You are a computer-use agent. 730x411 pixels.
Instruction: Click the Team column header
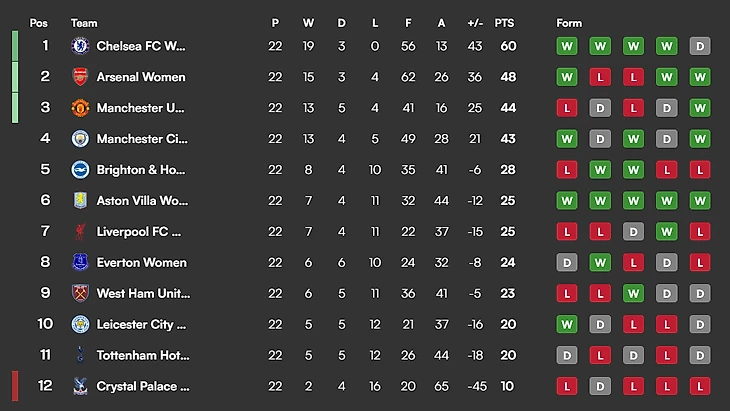point(84,23)
